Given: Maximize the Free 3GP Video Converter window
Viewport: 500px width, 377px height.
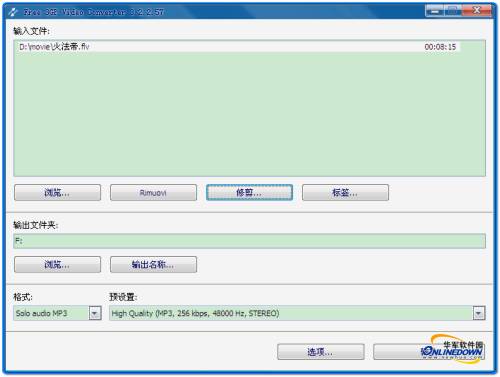Looking at the screenshot, I should click(x=452, y=11).
